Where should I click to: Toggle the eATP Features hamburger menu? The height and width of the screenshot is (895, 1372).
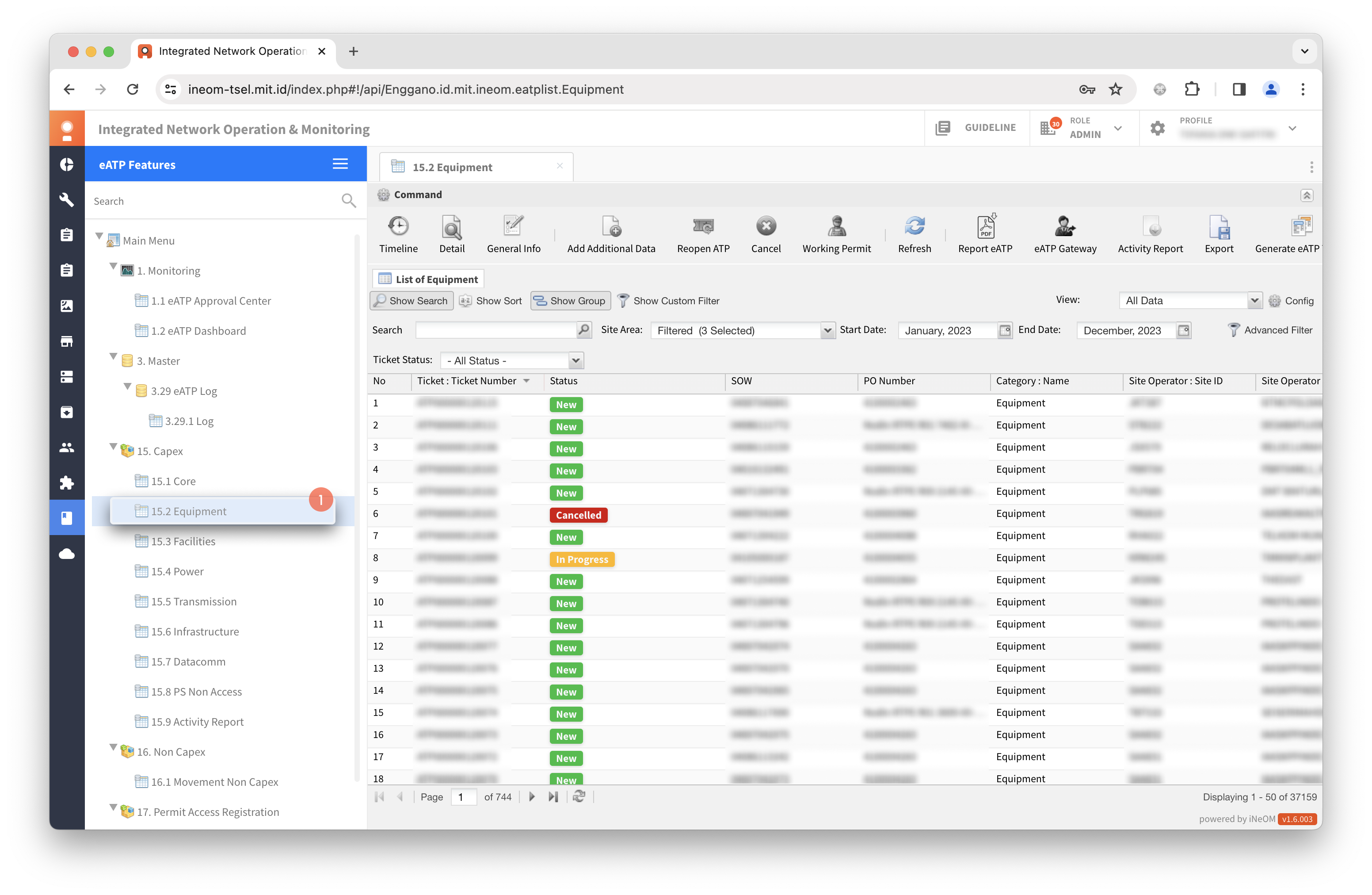click(x=340, y=164)
